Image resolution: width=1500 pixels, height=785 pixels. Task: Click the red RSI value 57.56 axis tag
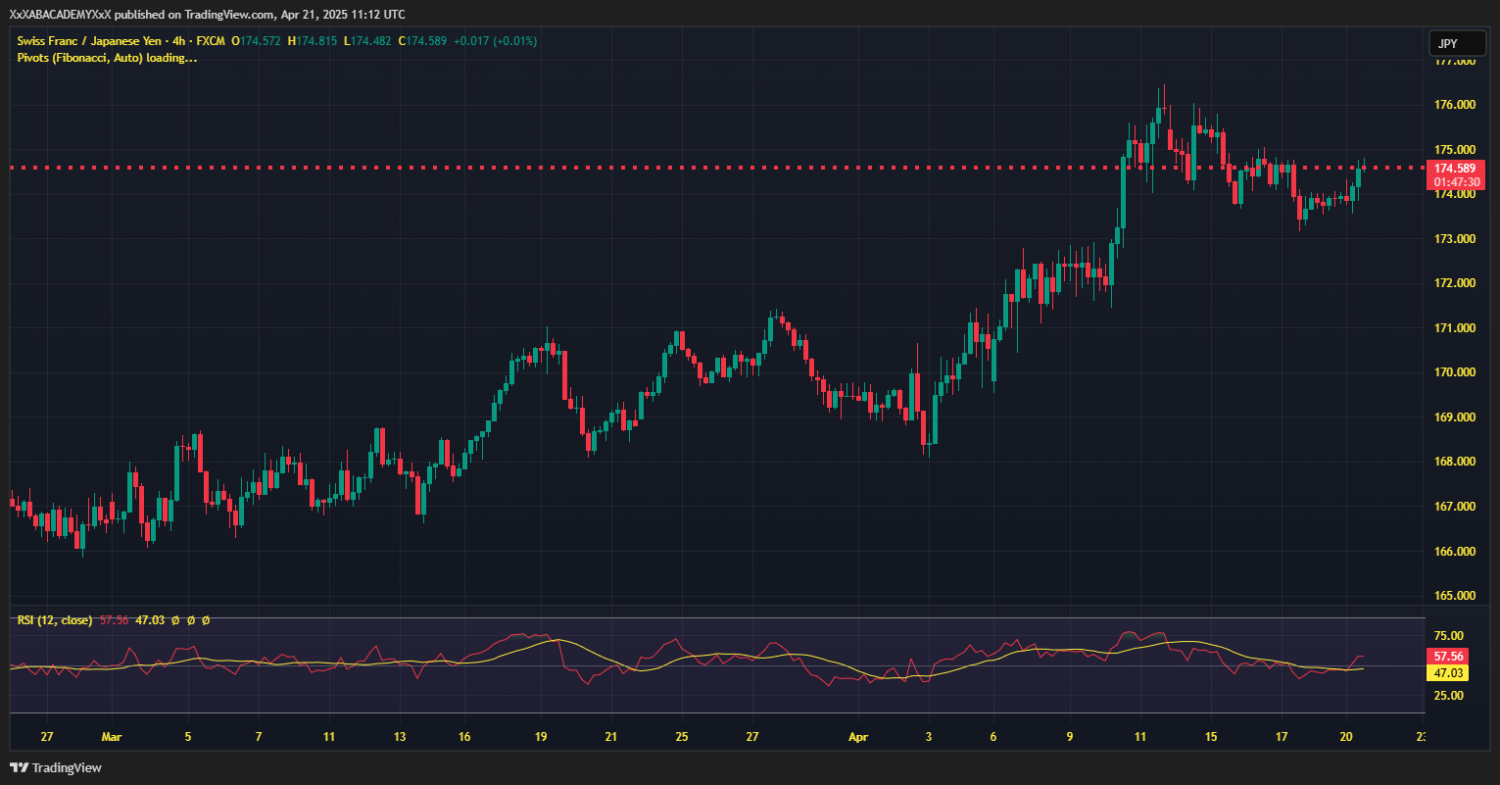pyautogui.click(x=1449, y=658)
